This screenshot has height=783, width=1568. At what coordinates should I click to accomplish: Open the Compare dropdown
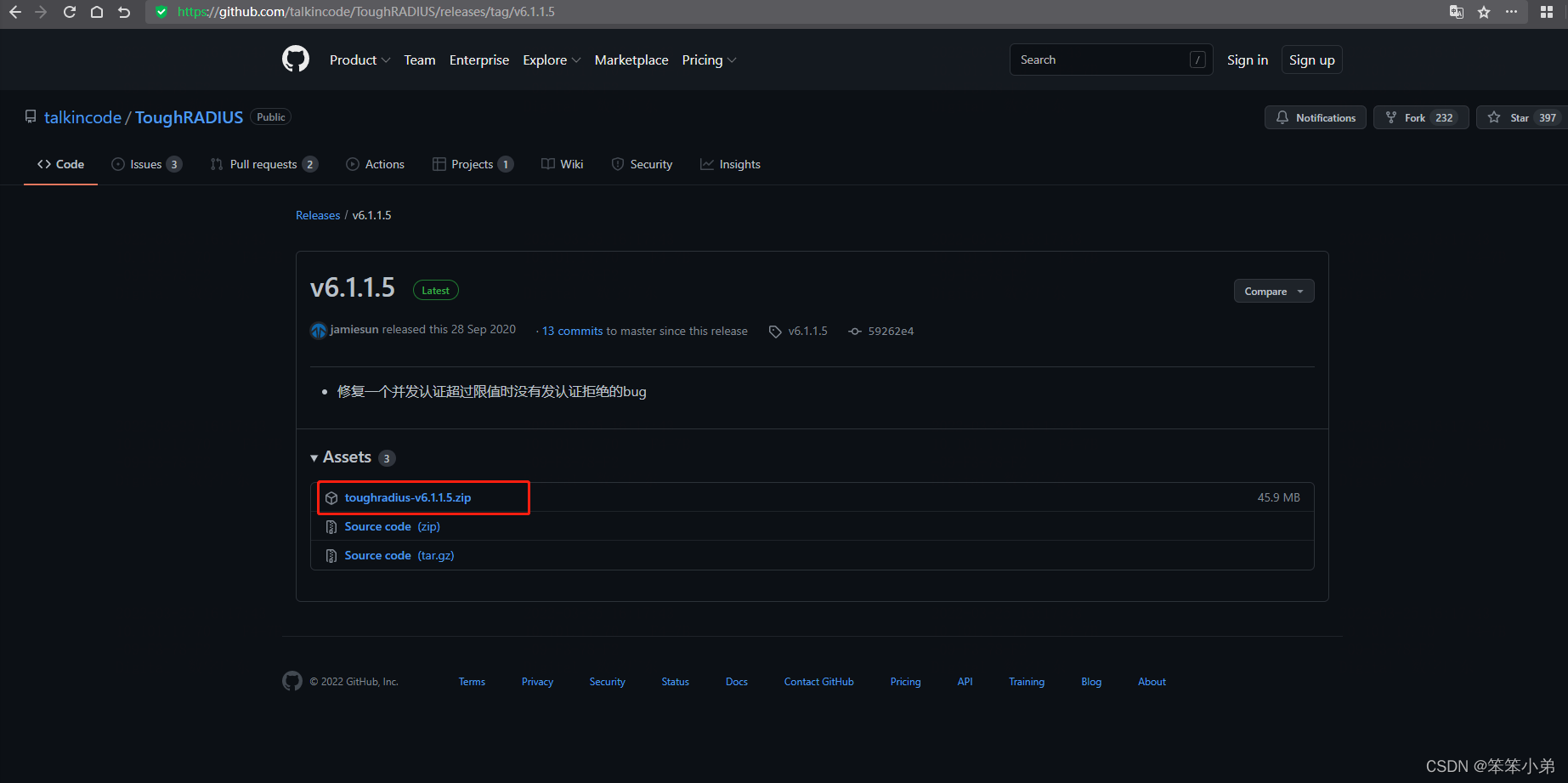1274,291
